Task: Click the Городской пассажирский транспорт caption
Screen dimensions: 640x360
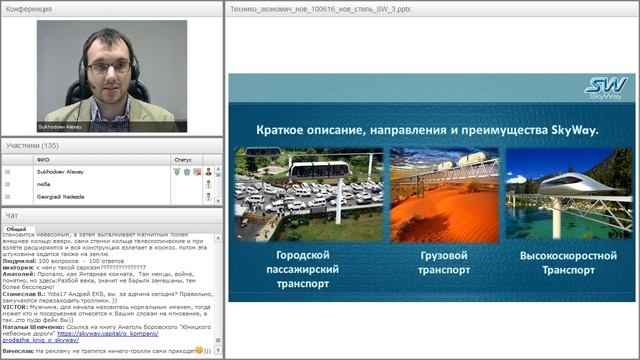Action: (x=303, y=269)
